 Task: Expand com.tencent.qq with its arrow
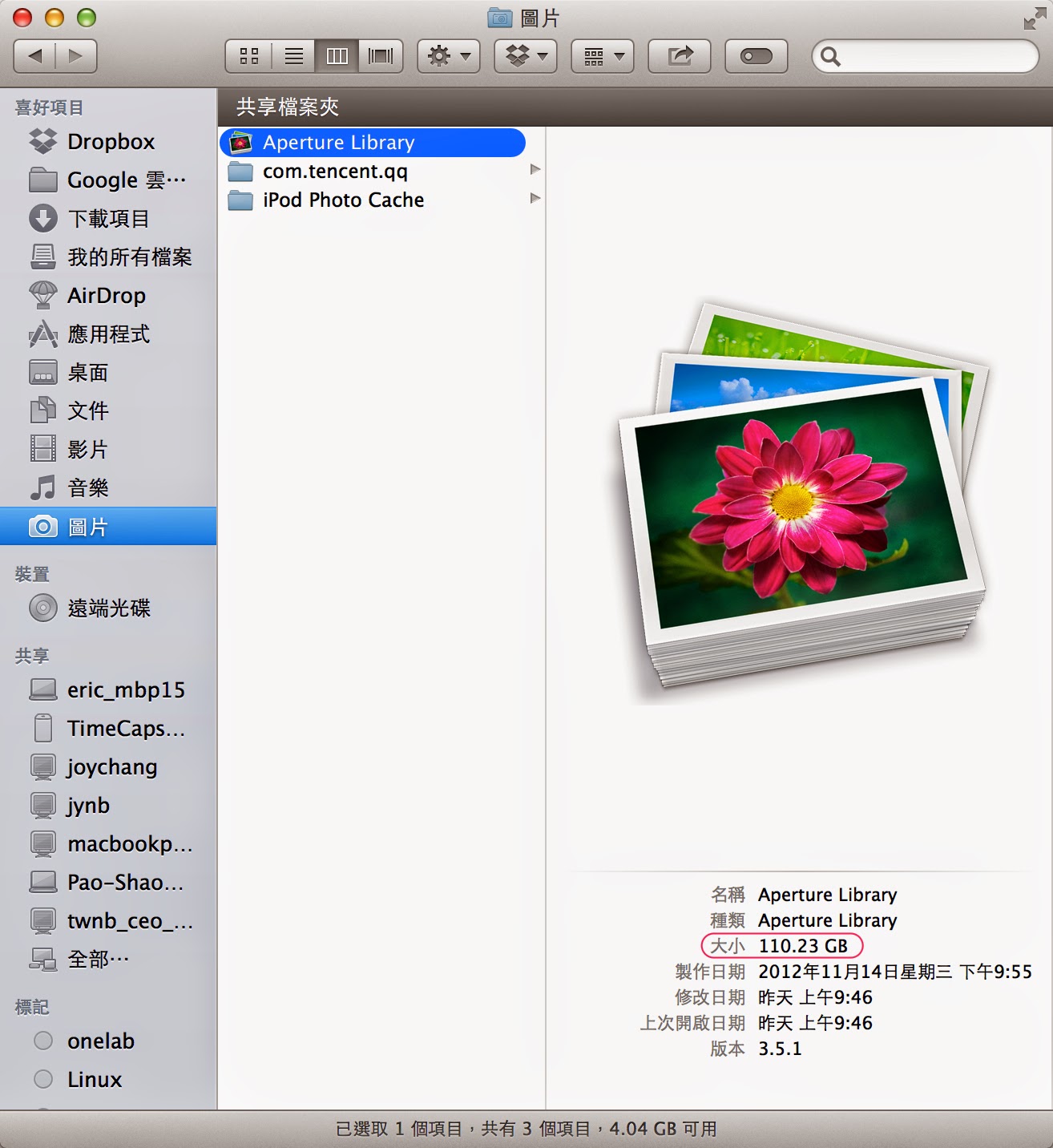tap(535, 170)
